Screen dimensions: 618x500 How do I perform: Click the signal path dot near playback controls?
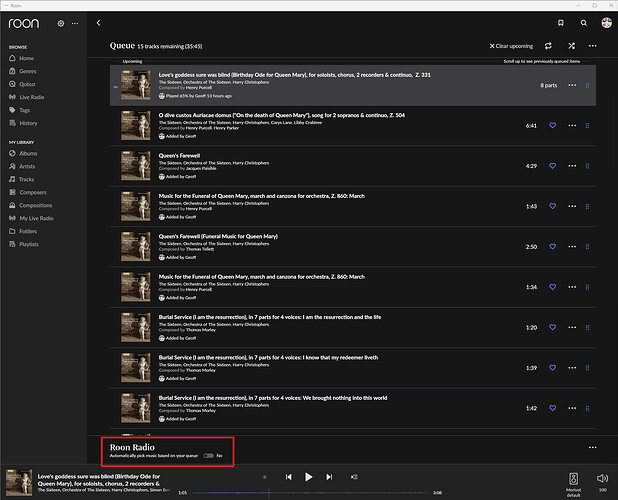[x=264, y=477]
